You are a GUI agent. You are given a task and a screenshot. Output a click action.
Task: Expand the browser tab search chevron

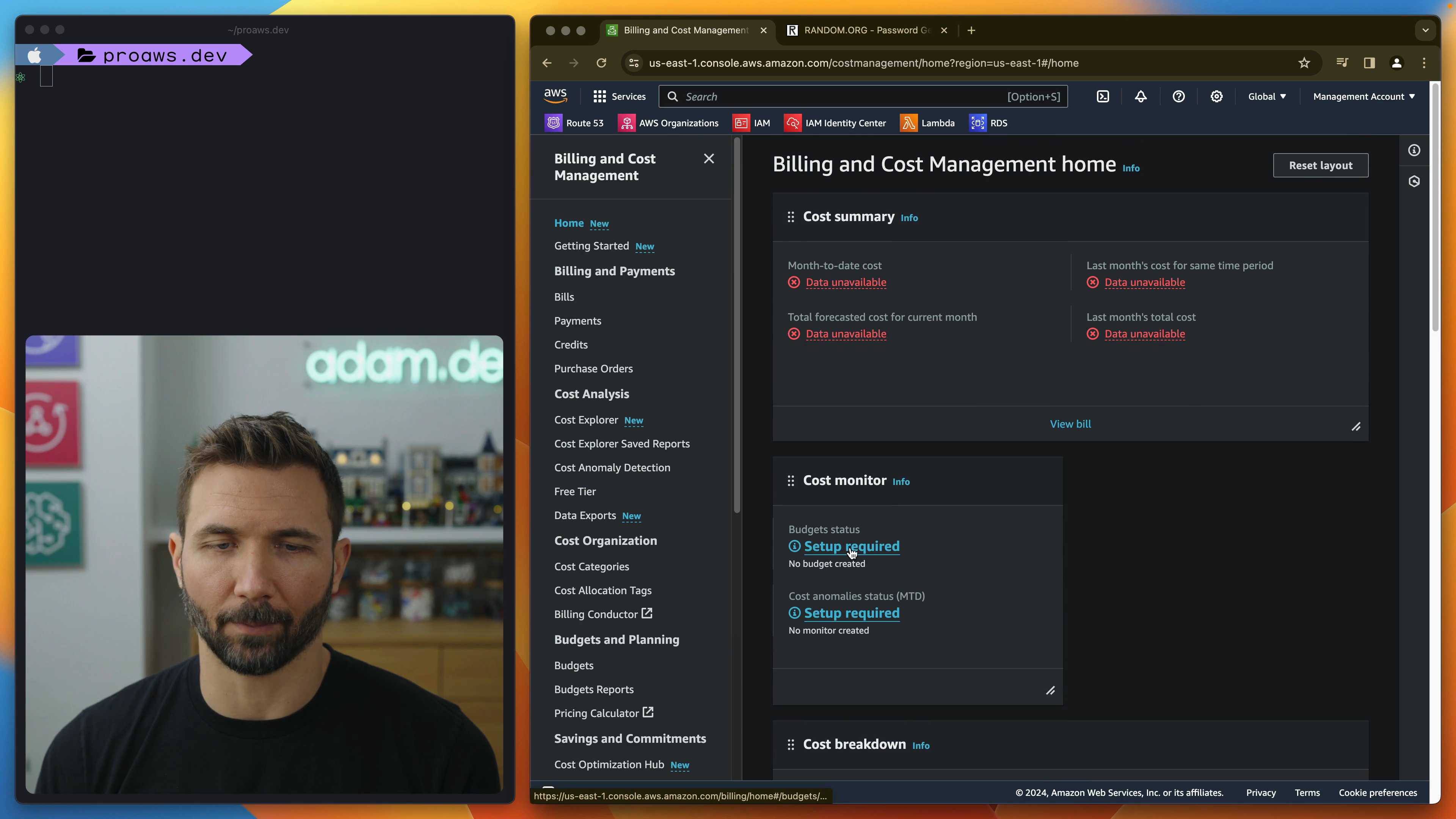click(1426, 30)
